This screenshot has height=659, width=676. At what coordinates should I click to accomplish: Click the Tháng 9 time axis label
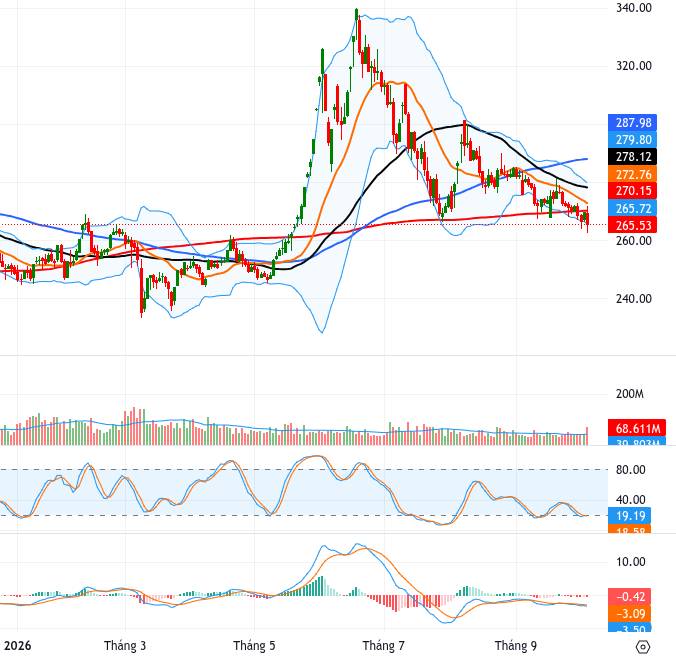click(516, 646)
